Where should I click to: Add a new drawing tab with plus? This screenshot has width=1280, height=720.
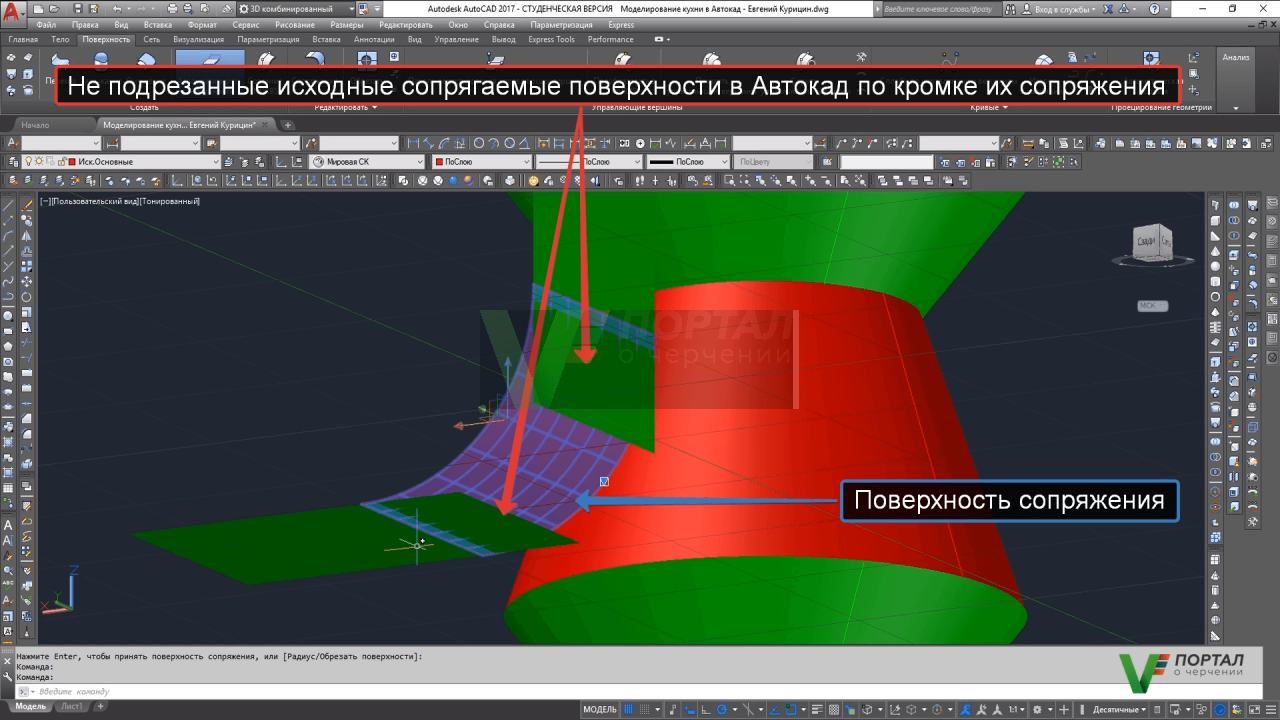coord(288,125)
